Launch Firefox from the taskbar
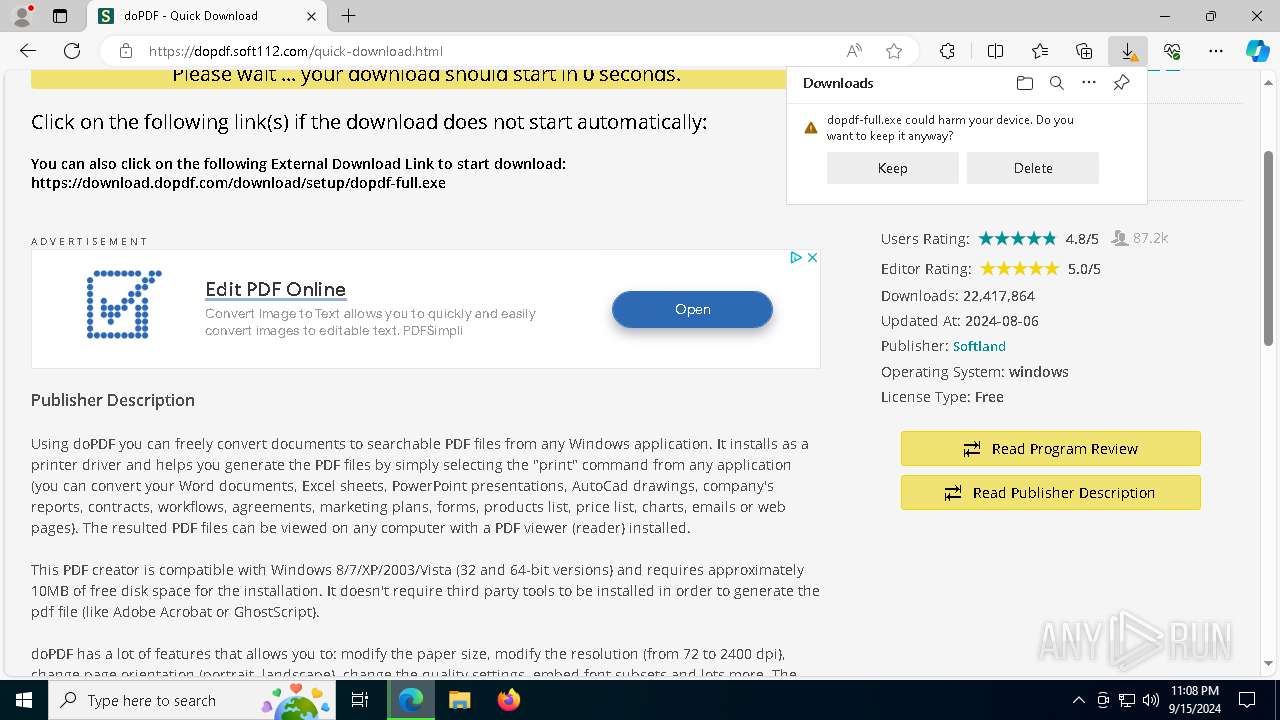Screen dimensions: 1280x720 click(508, 700)
